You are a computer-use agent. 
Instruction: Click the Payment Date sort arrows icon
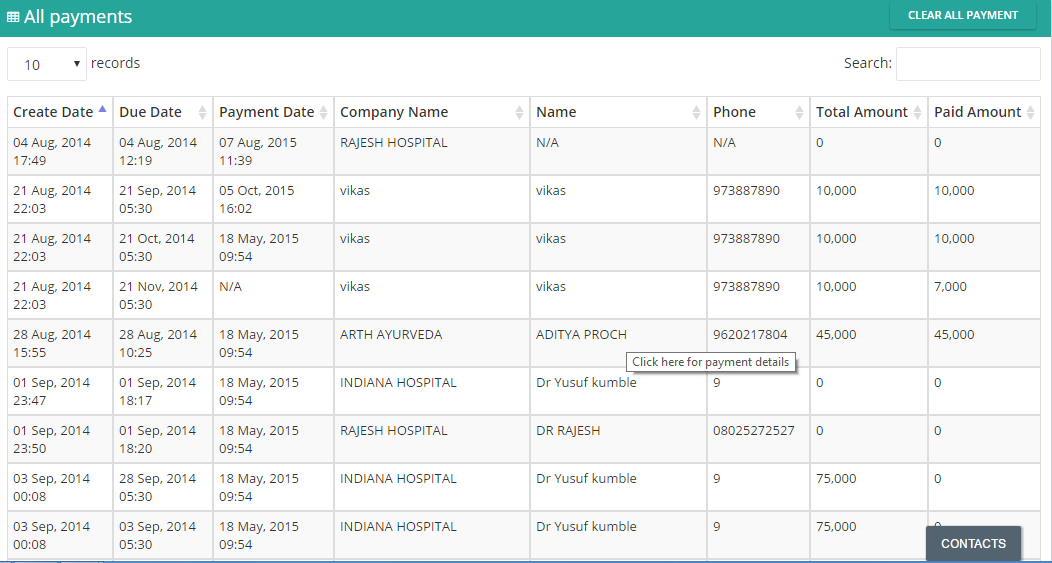[x=323, y=113]
